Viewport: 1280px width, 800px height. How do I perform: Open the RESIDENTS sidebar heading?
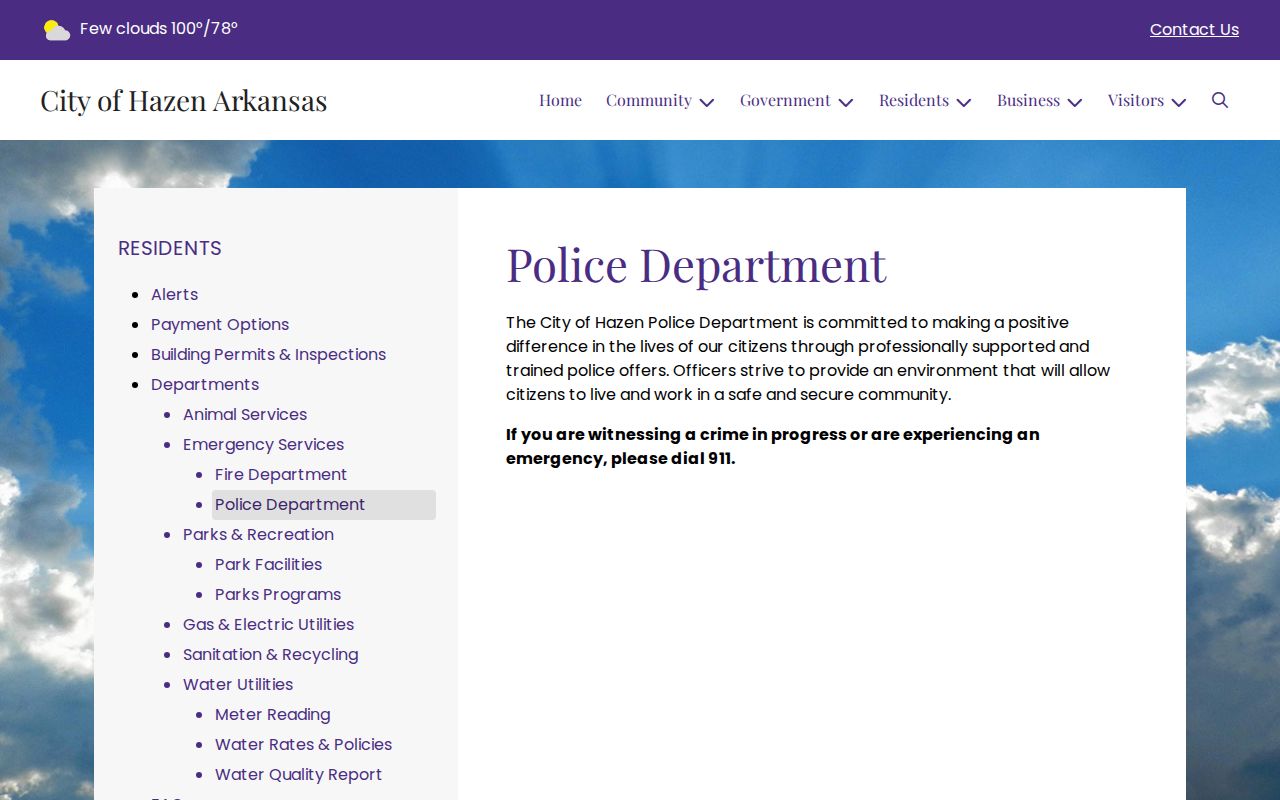click(x=170, y=248)
